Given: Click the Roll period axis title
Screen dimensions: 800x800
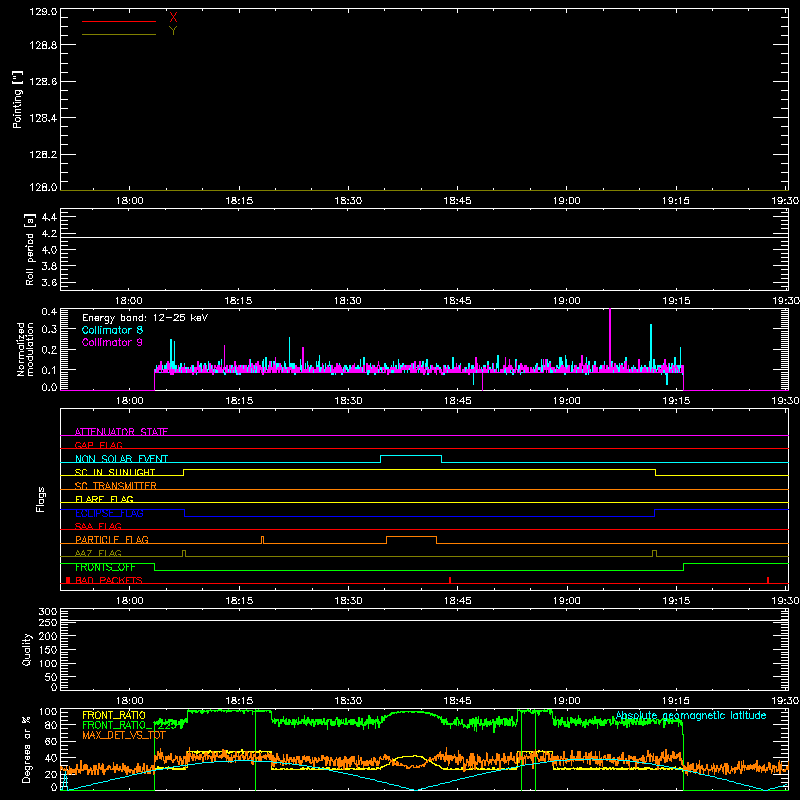Looking at the screenshot, I should tap(30, 249).
